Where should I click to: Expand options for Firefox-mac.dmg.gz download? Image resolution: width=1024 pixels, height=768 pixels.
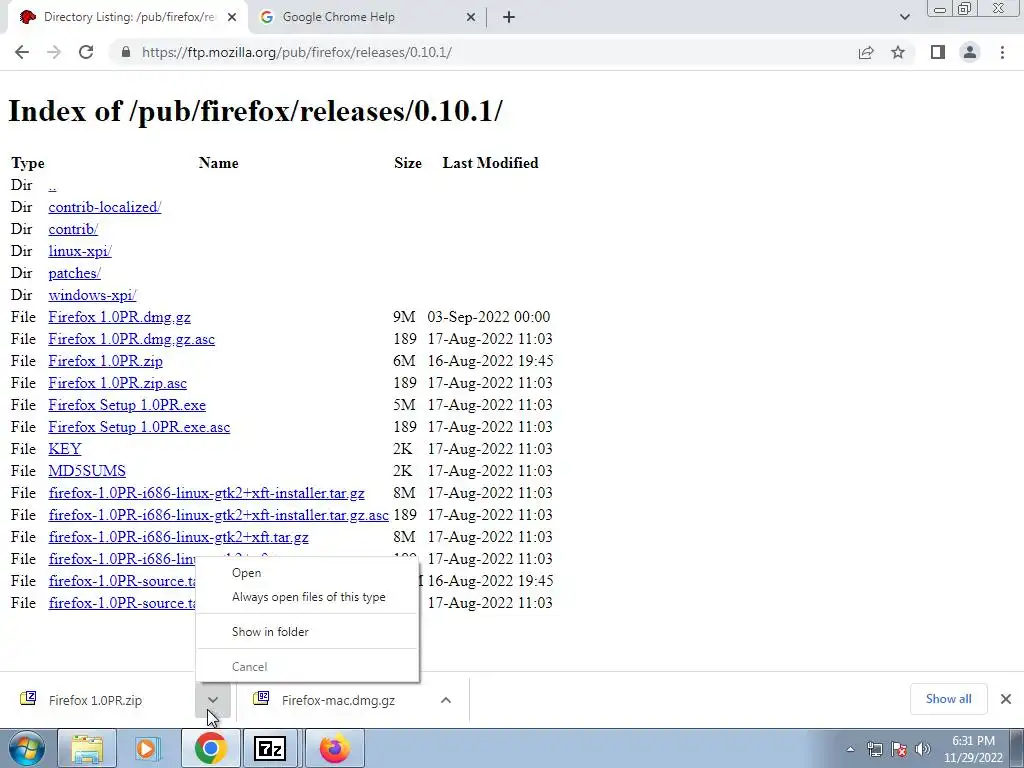[x=446, y=700]
